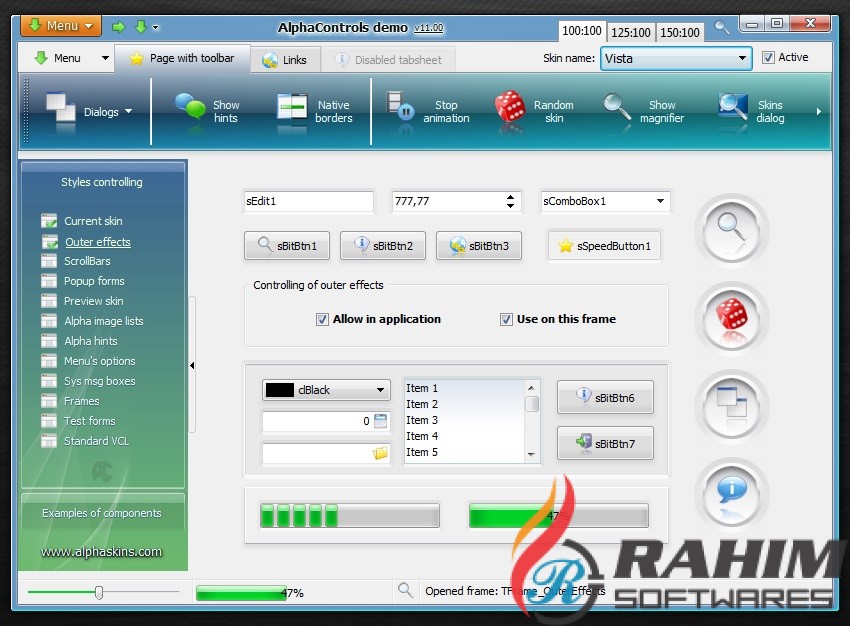Click the sBitBtn6 button
The width and height of the screenshot is (850, 626).
click(x=605, y=397)
